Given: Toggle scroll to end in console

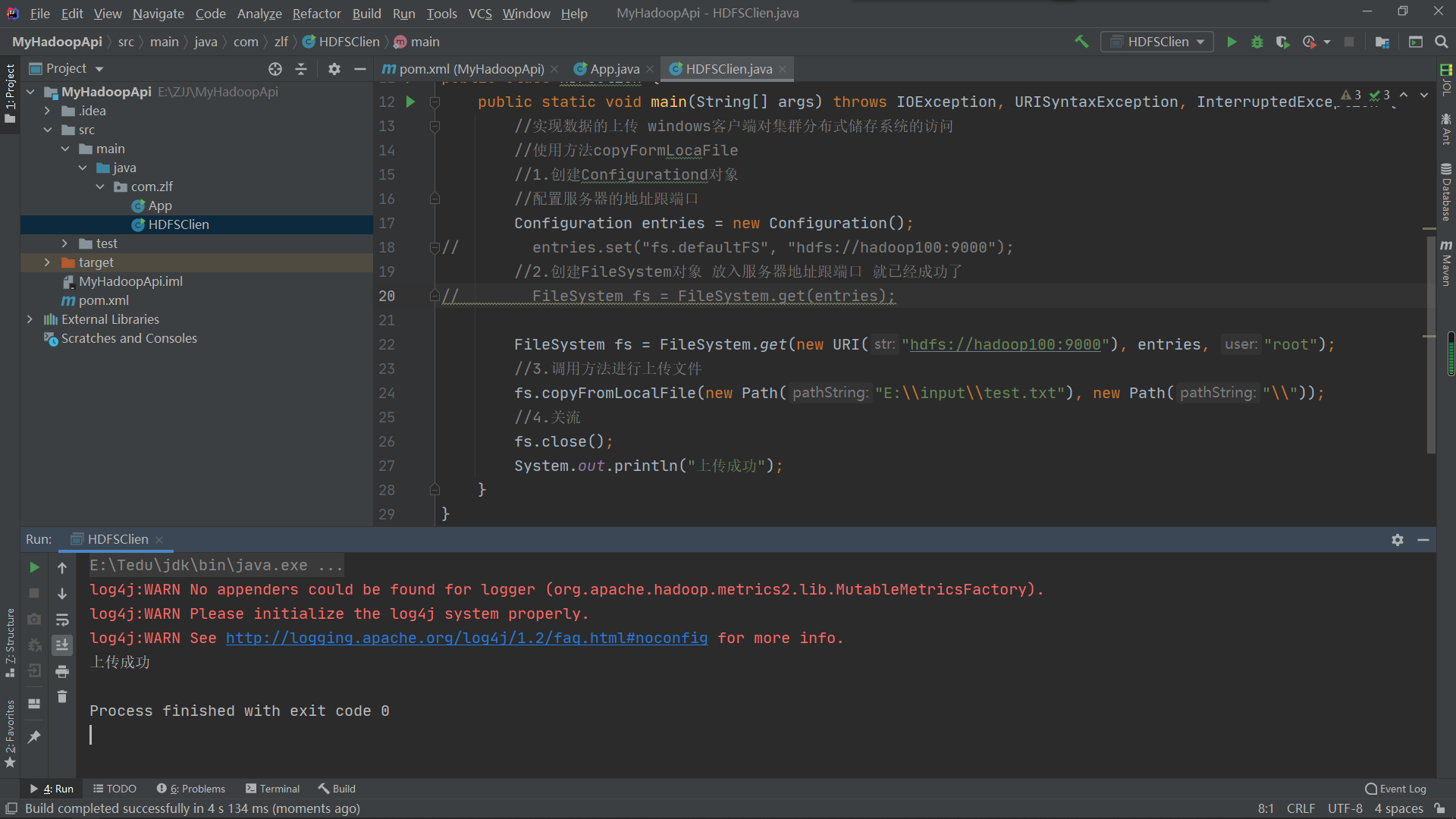Looking at the screenshot, I should click(x=62, y=645).
